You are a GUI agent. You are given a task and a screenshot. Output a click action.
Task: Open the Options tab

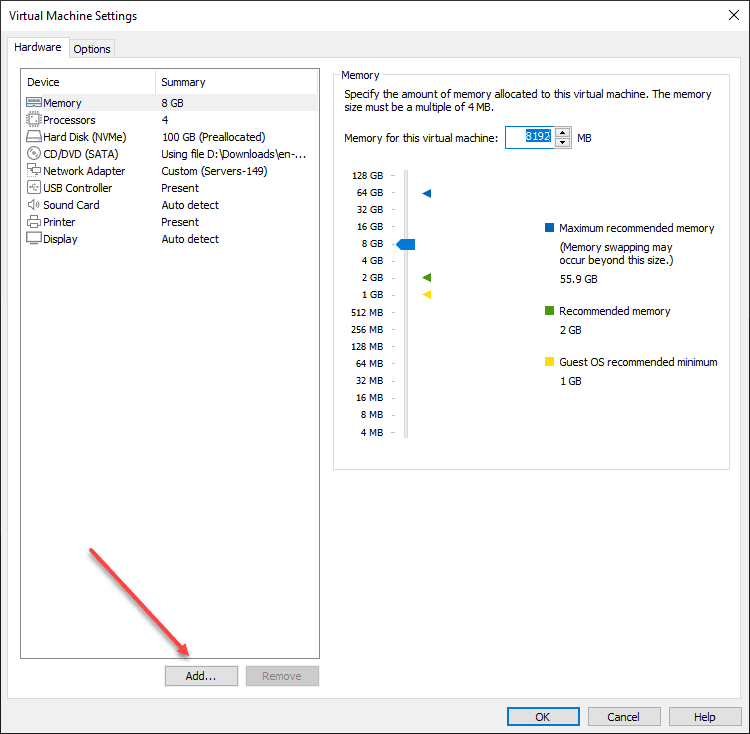pyautogui.click(x=92, y=49)
